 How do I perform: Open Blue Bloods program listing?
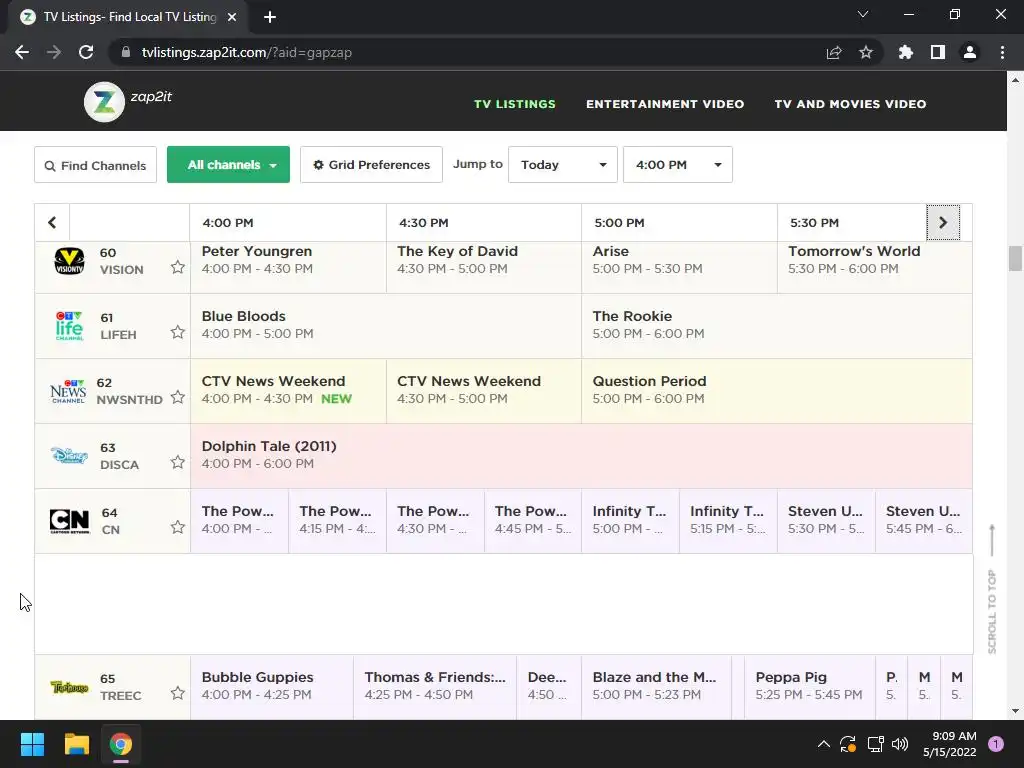[x=386, y=325]
